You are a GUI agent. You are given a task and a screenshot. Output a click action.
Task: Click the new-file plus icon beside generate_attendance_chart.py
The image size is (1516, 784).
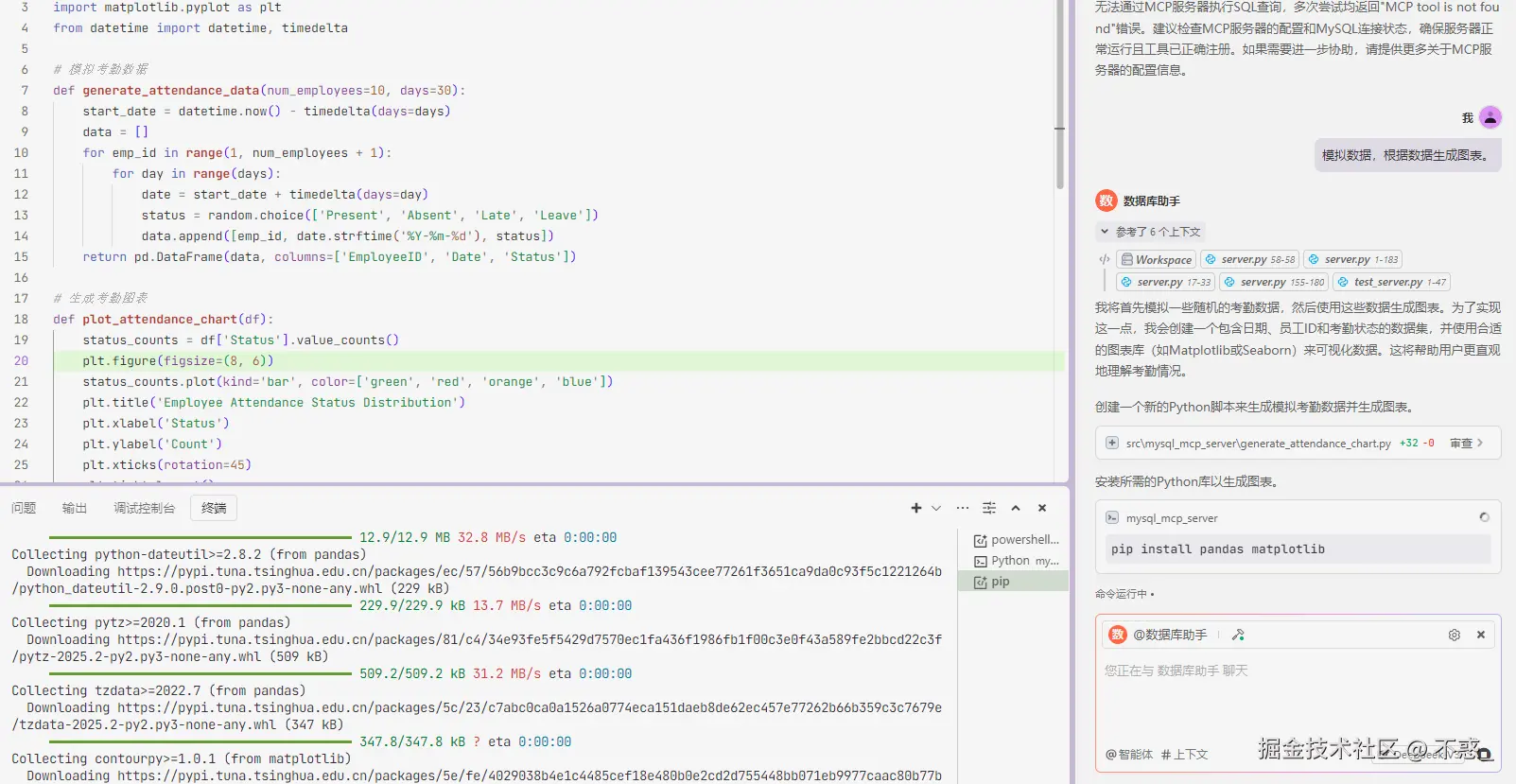[1112, 443]
